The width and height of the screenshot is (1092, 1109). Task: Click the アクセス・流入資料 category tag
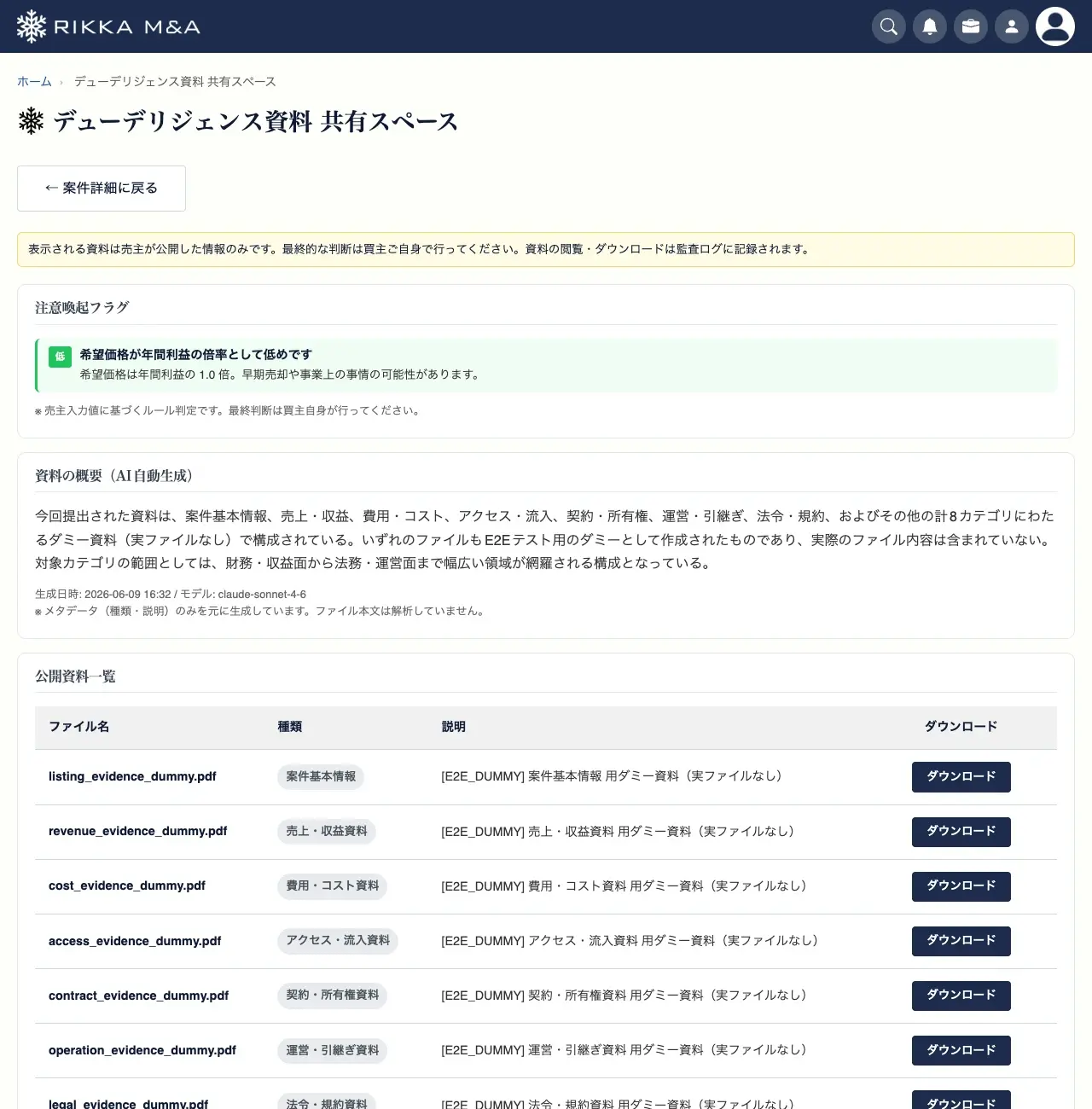338,940
